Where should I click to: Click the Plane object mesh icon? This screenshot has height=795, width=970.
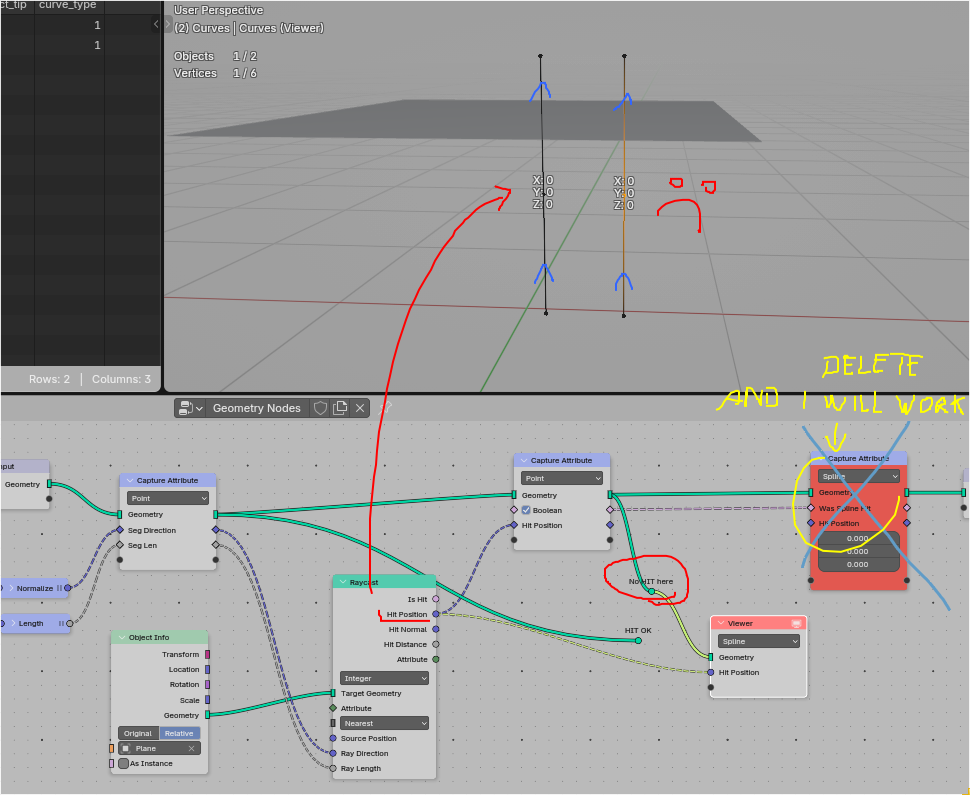pyautogui.click(x=126, y=749)
